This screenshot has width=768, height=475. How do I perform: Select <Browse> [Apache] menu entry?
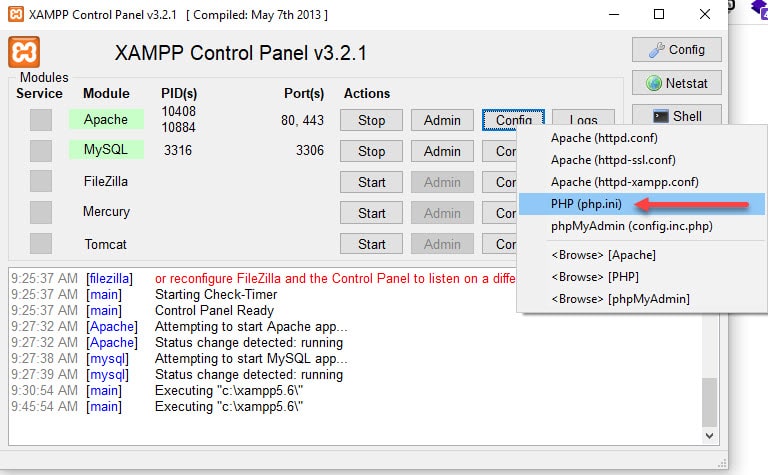coord(642,255)
